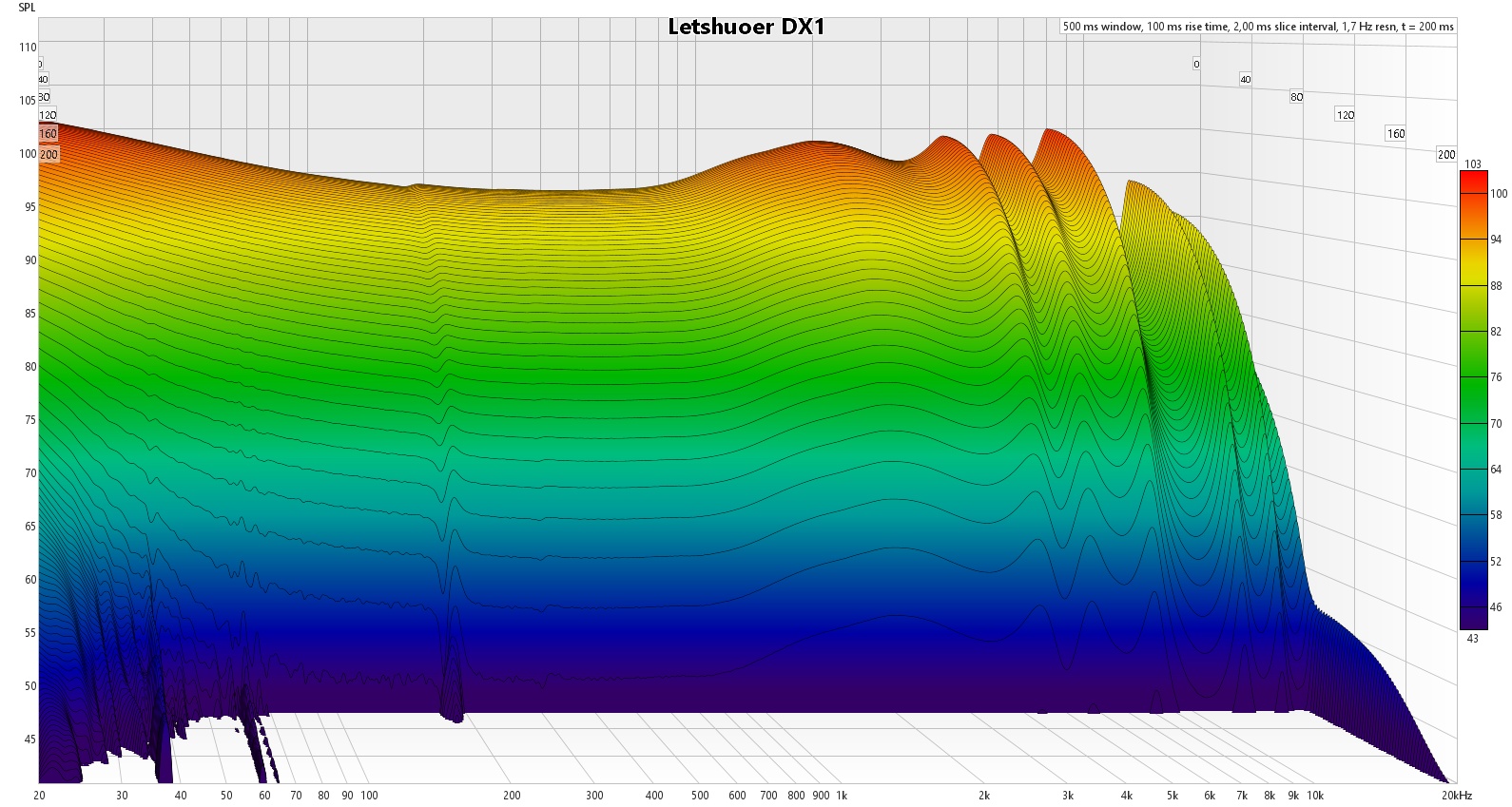Click the 45 value on the SPL axis

point(30,739)
